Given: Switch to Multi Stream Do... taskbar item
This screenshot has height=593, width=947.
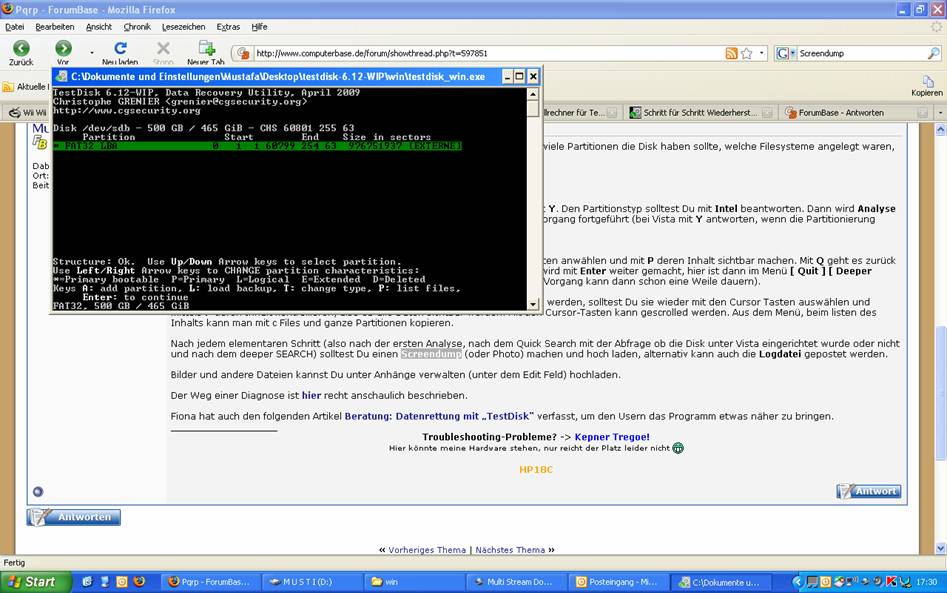Looking at the screenshot, I should pos(516,582).
